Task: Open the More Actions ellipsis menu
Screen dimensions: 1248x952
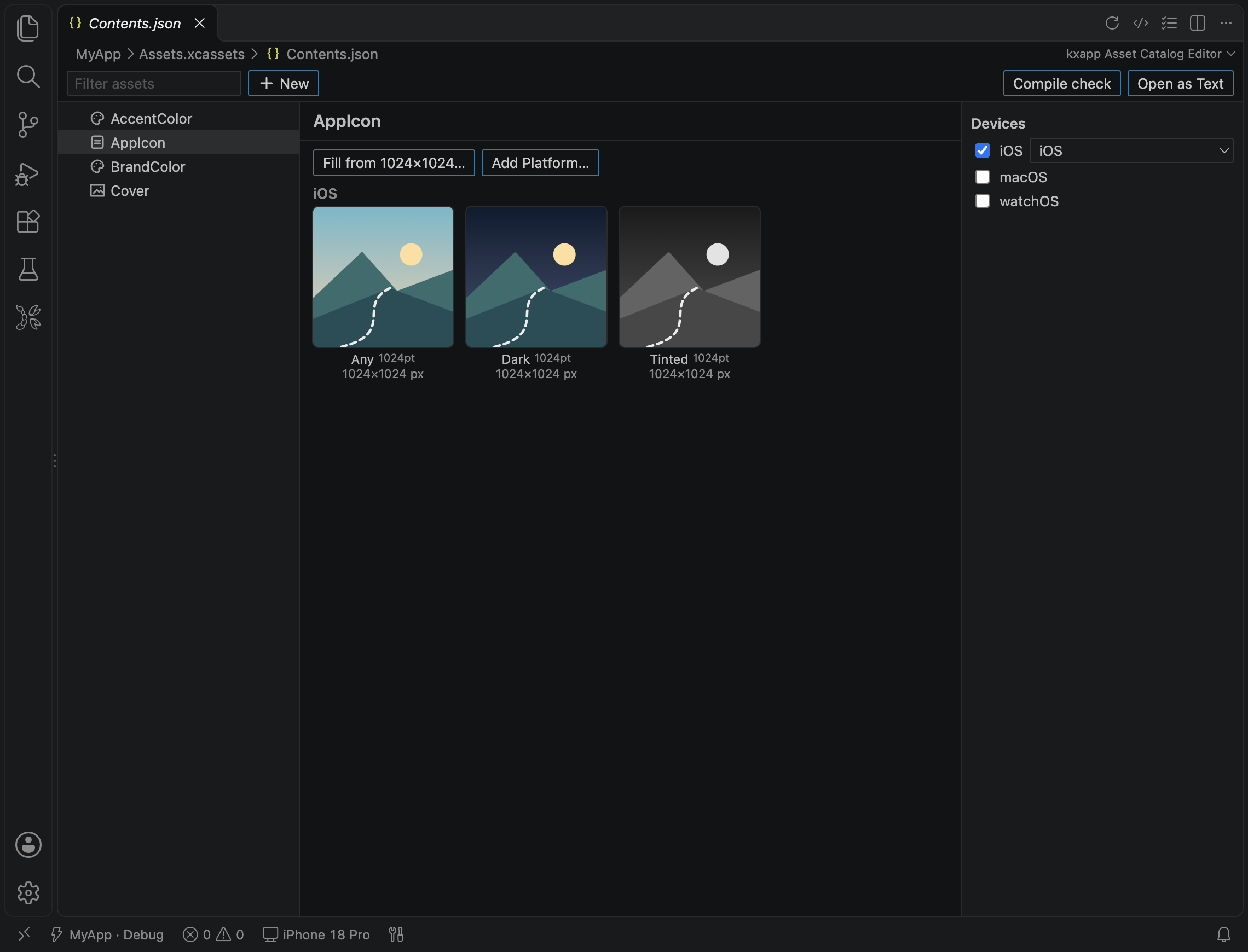Action: coord(1226,22)
